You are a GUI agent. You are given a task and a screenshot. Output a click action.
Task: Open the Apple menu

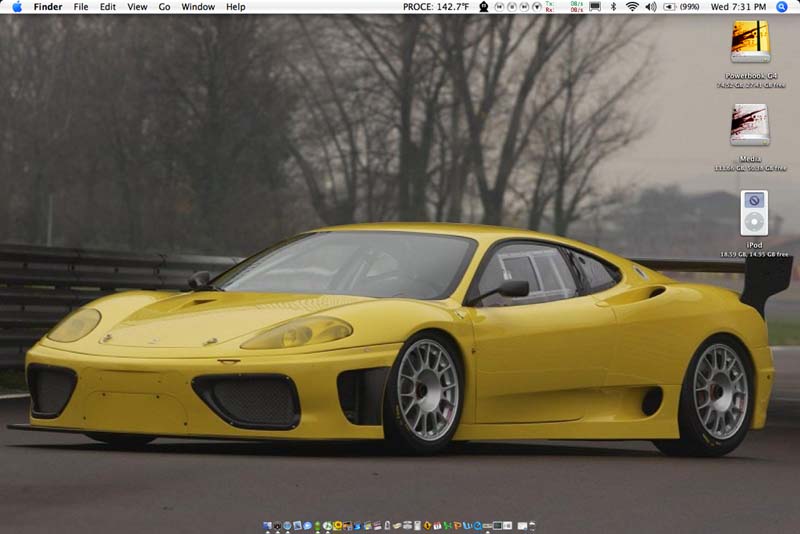17,7
